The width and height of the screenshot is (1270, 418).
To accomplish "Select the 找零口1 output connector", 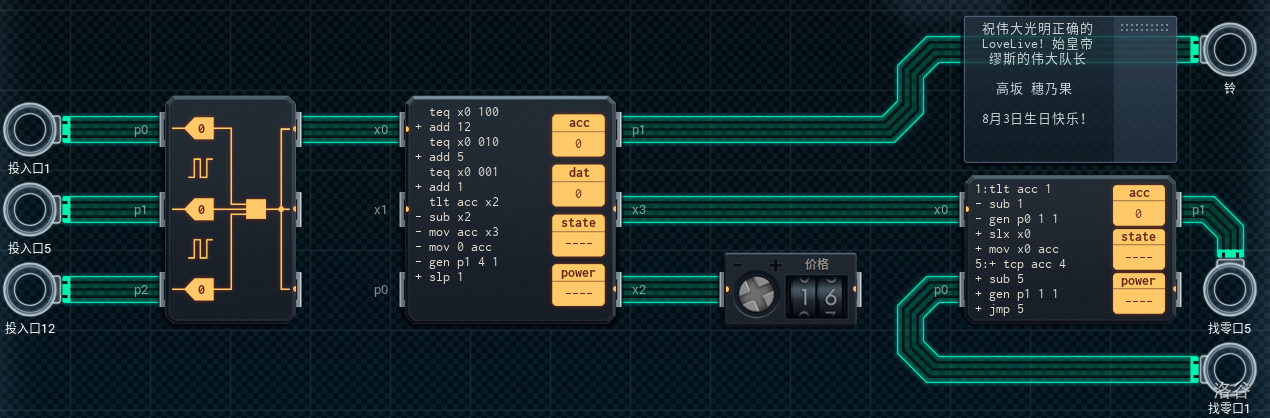I will pos(1229,368).
